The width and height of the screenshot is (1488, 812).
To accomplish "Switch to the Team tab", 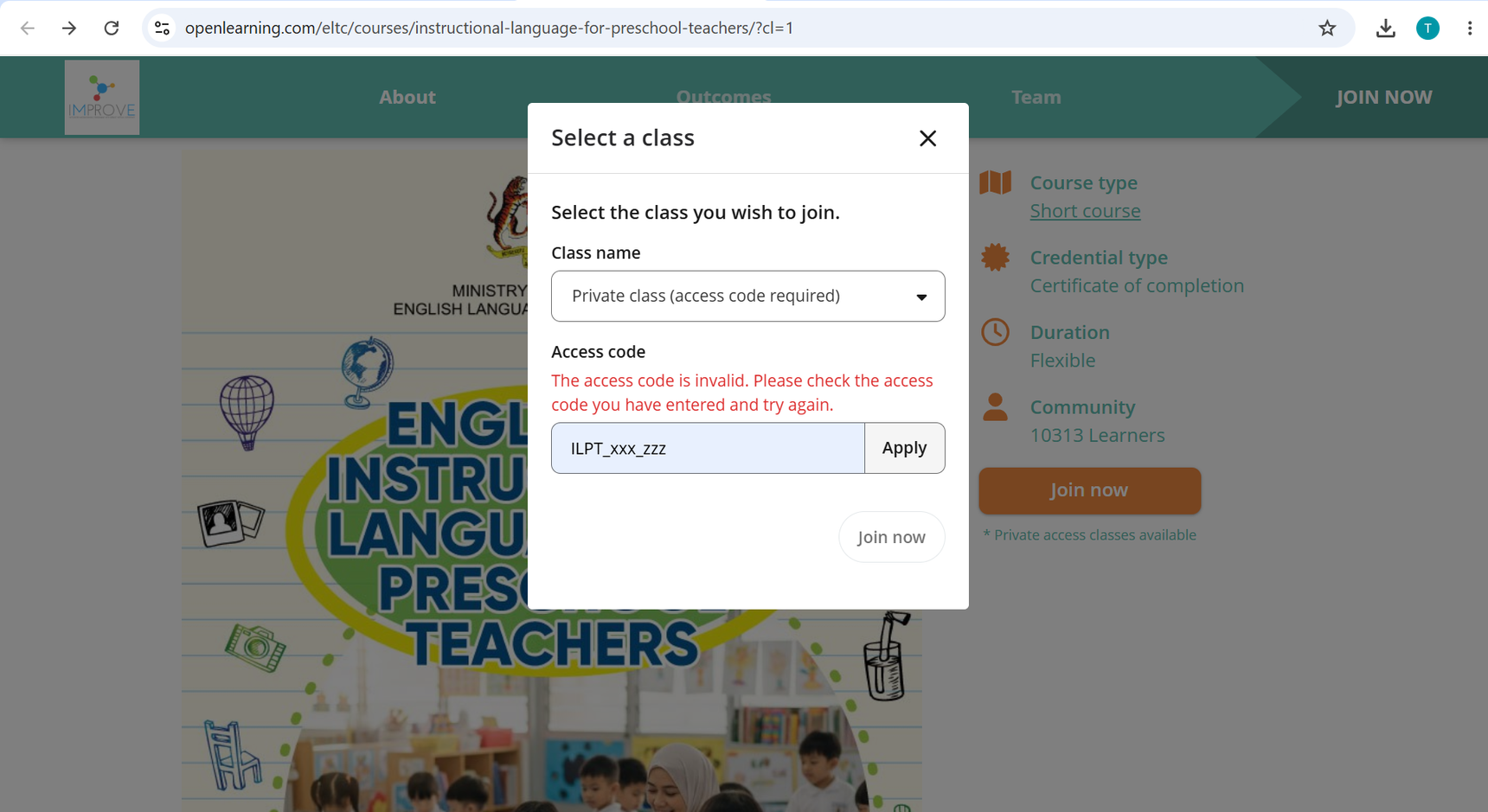I will [x=1036, y=97].
